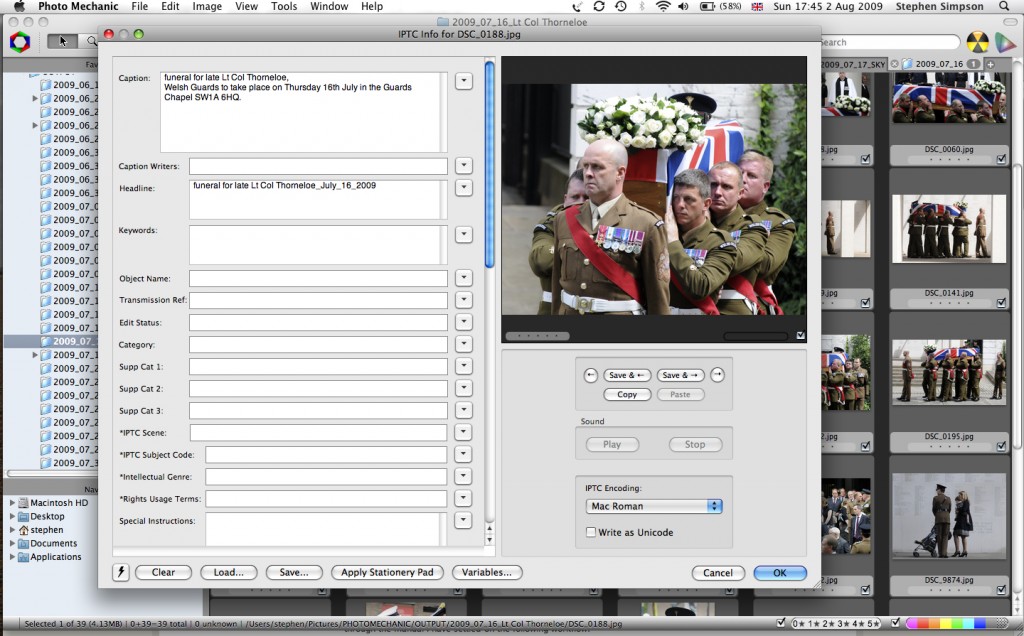Screen dimensions: 1024x636
Task: Go to next image with right arrow
Action: 717,375
